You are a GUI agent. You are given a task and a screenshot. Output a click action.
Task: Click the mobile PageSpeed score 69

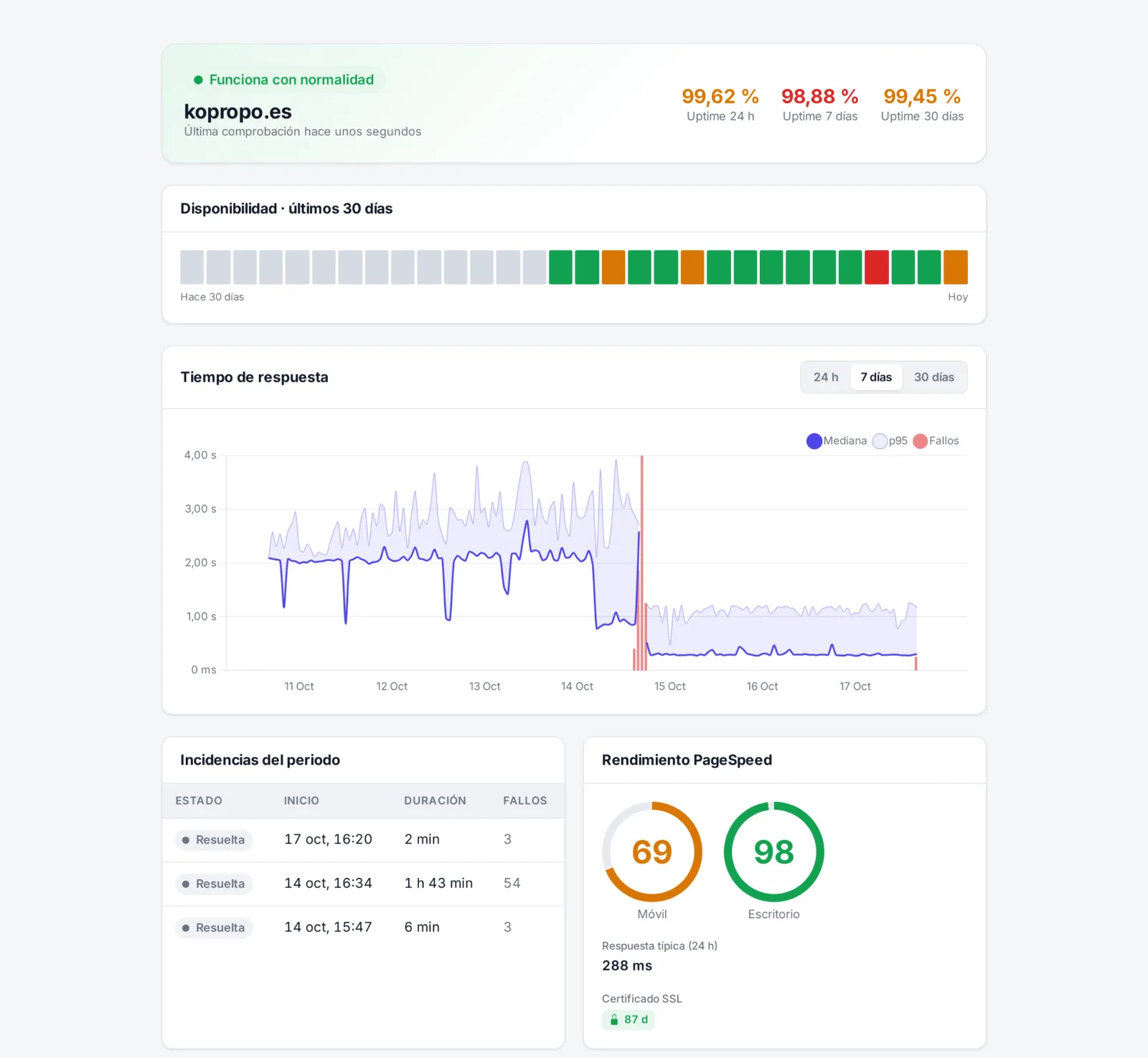652,852
